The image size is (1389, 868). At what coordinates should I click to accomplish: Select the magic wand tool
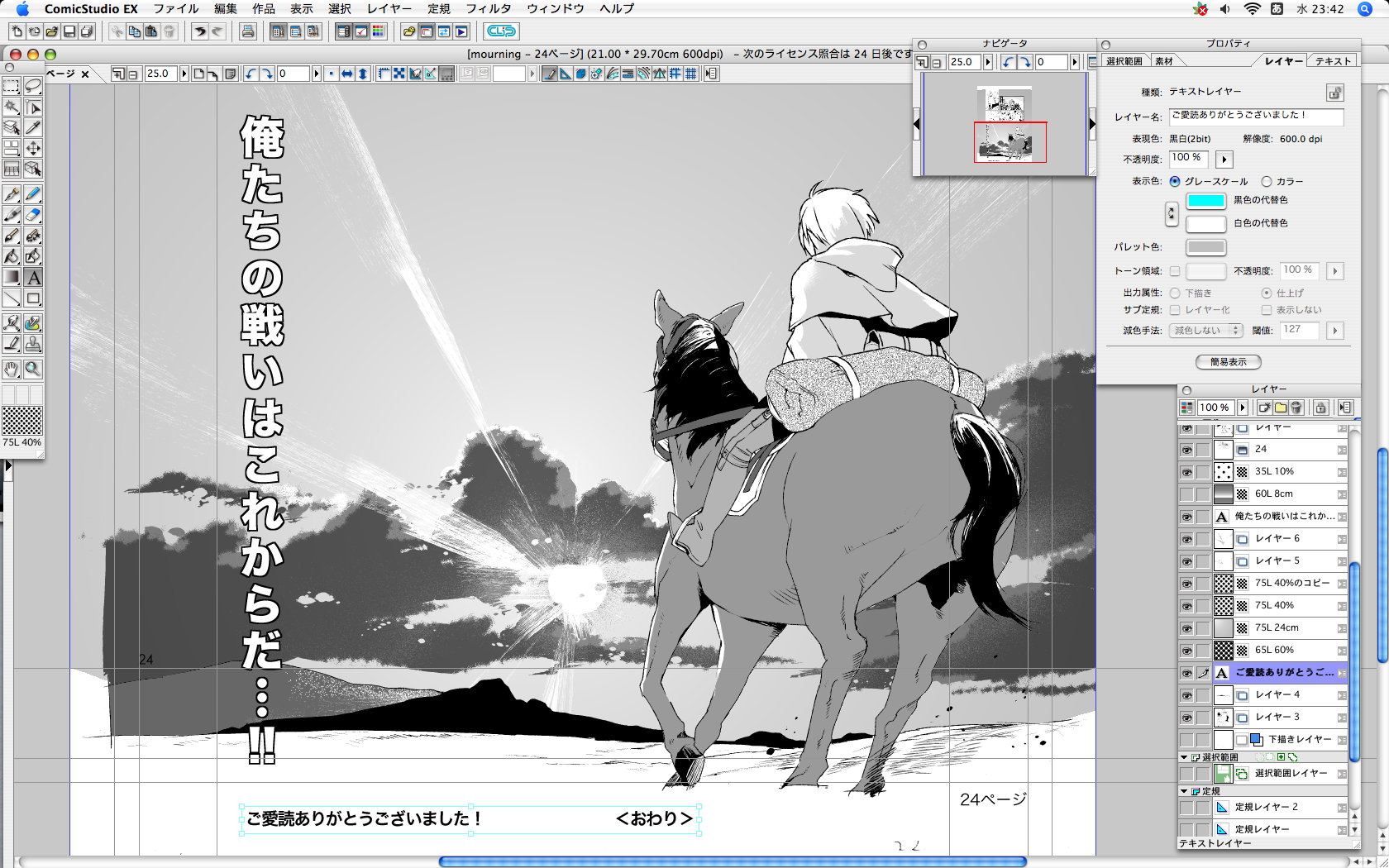12,107
